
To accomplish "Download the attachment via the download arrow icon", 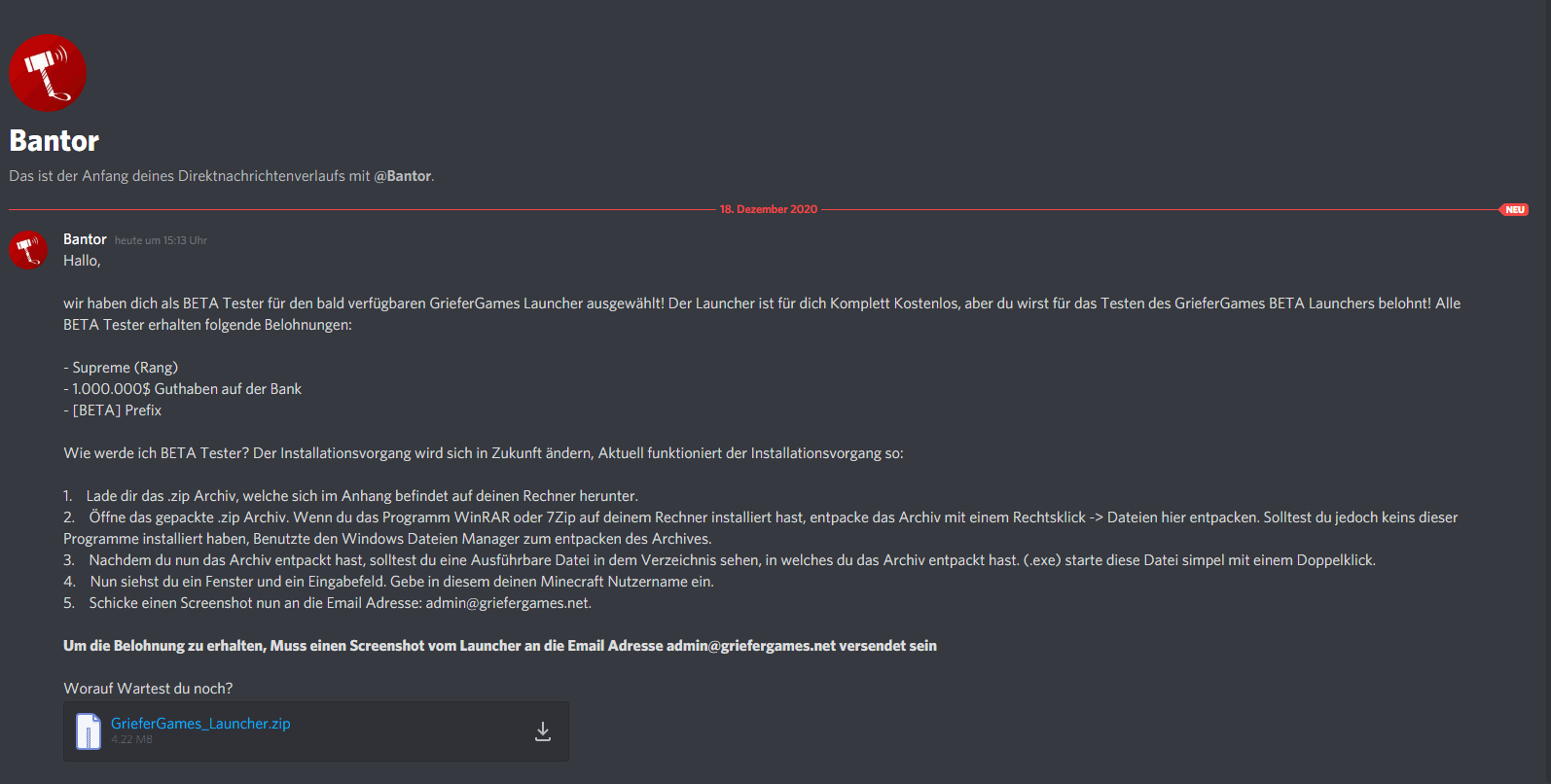I will click(x=543, y=731).
